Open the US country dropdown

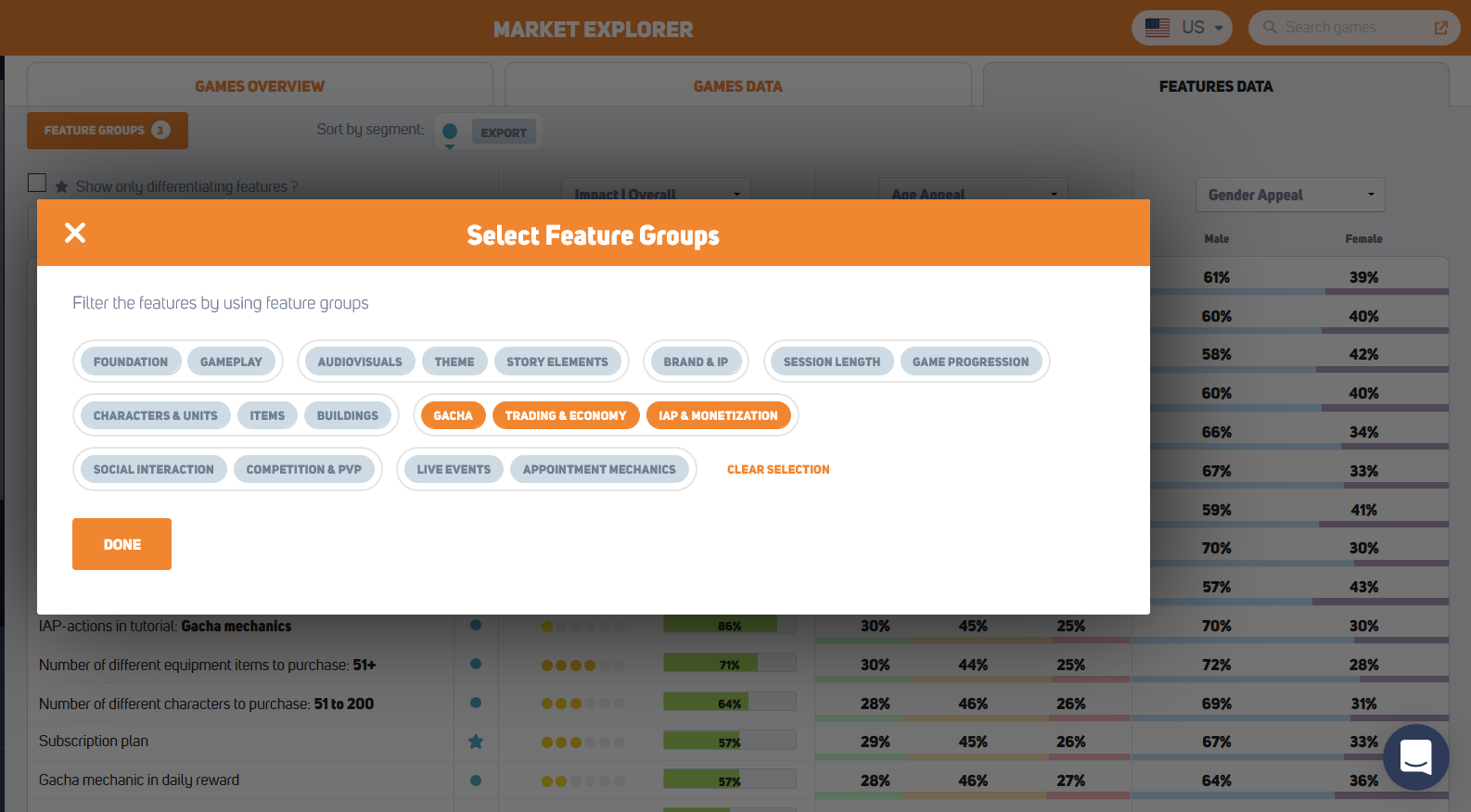tap(1182, 28)
